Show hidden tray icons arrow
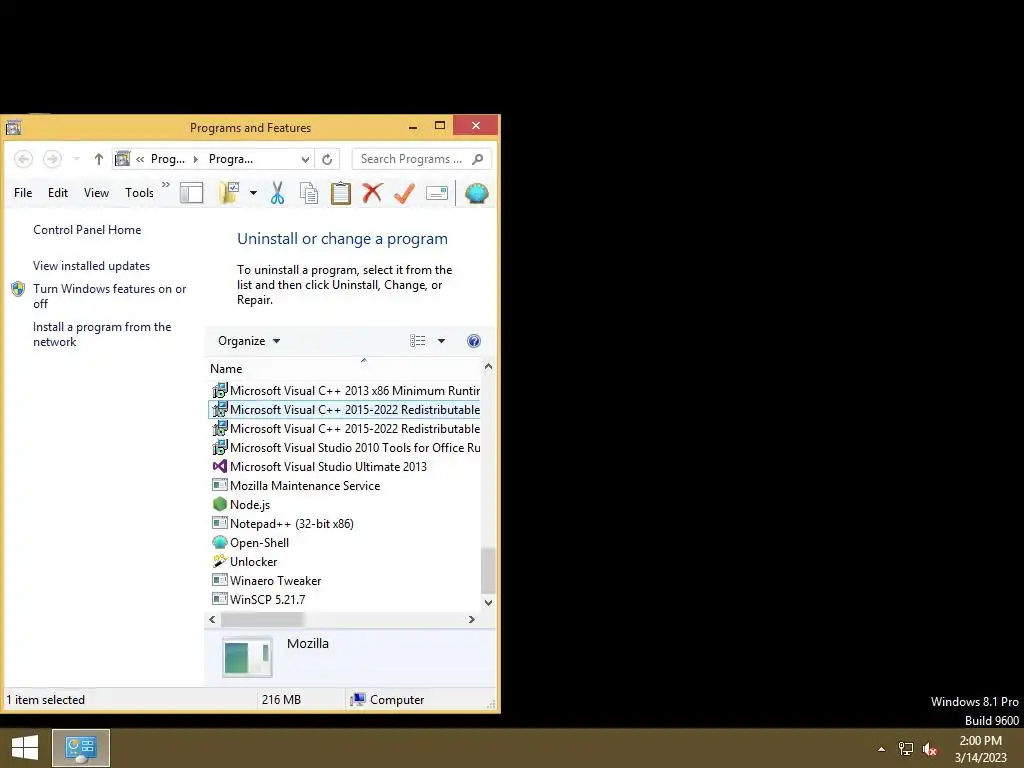 pos(882,749)
